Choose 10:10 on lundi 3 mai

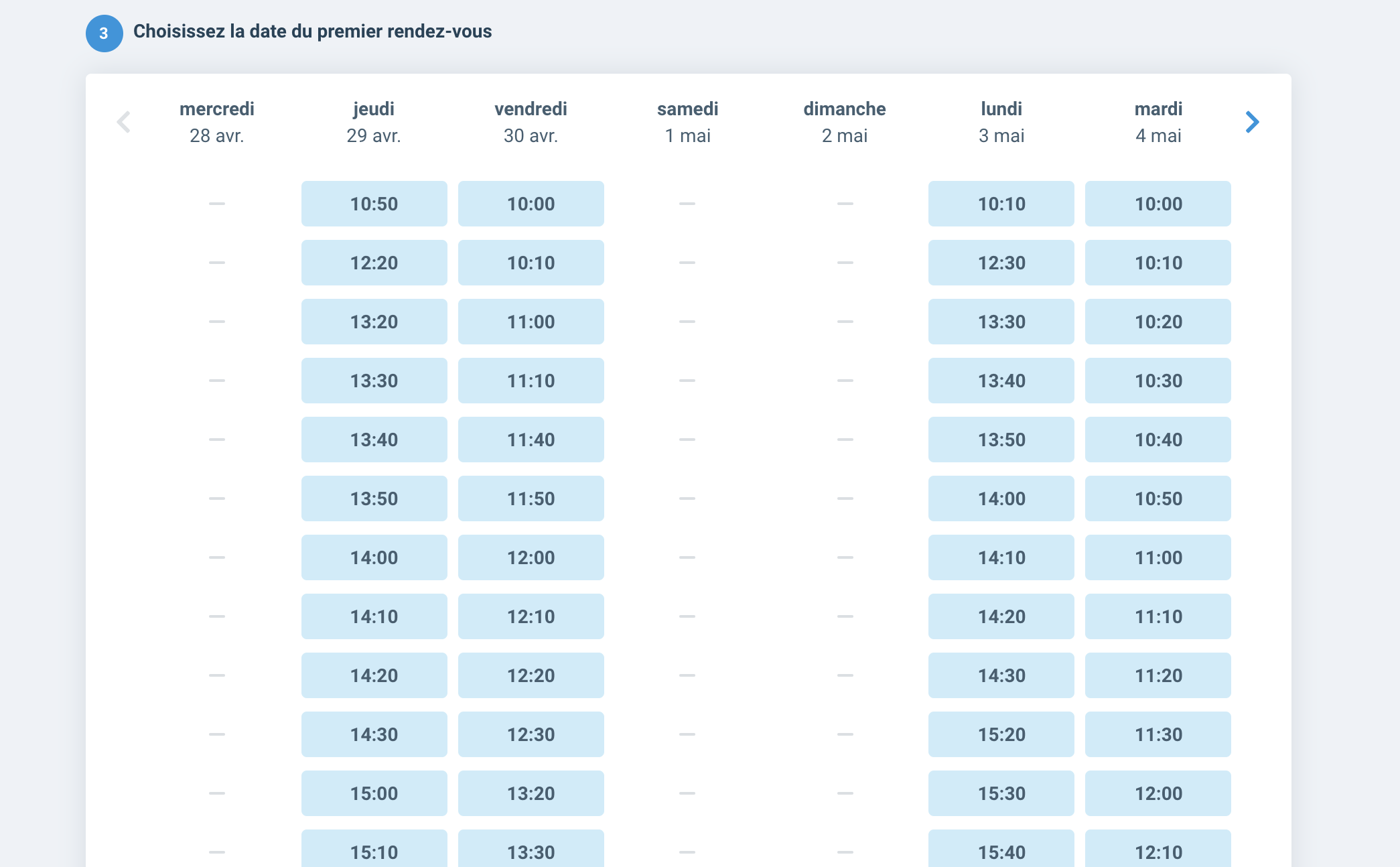click(1001, 204)
